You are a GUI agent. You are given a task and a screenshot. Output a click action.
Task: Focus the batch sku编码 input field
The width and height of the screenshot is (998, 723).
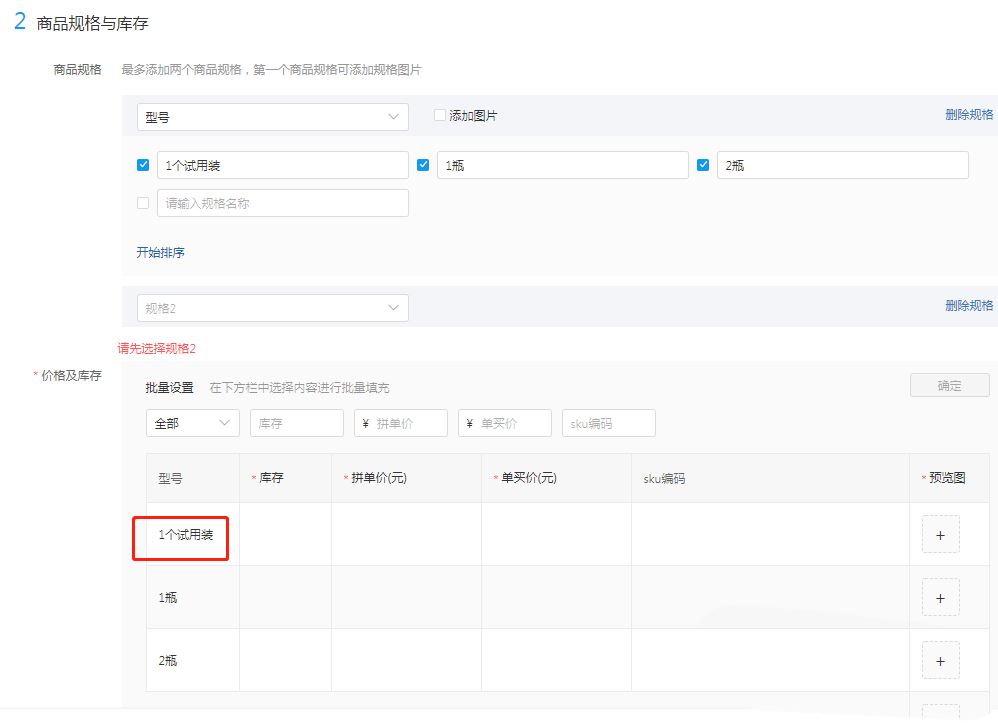(608, 423)
